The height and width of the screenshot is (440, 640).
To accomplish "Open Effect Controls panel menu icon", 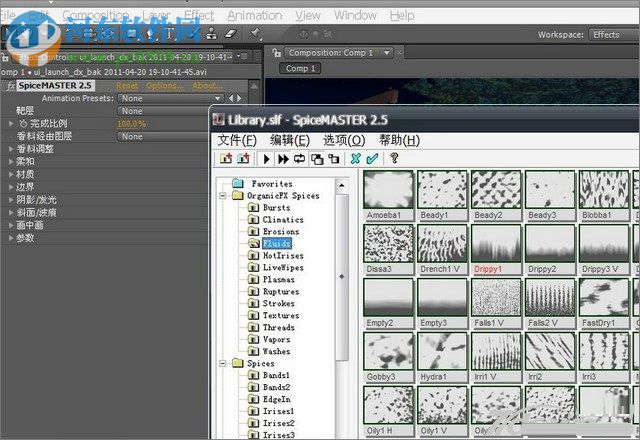I will (x=242, y=57).
